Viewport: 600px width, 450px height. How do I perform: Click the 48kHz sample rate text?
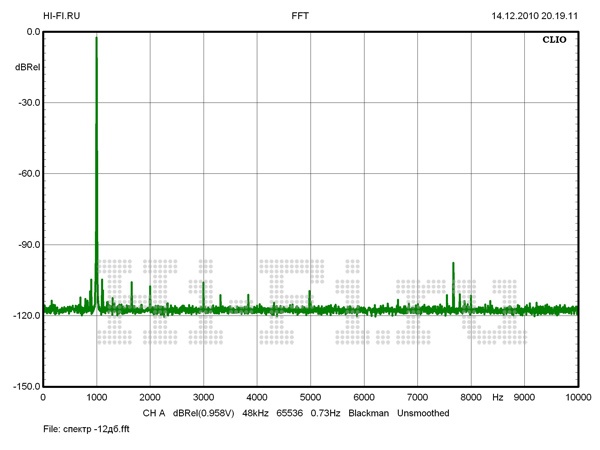tap(257, 412)
